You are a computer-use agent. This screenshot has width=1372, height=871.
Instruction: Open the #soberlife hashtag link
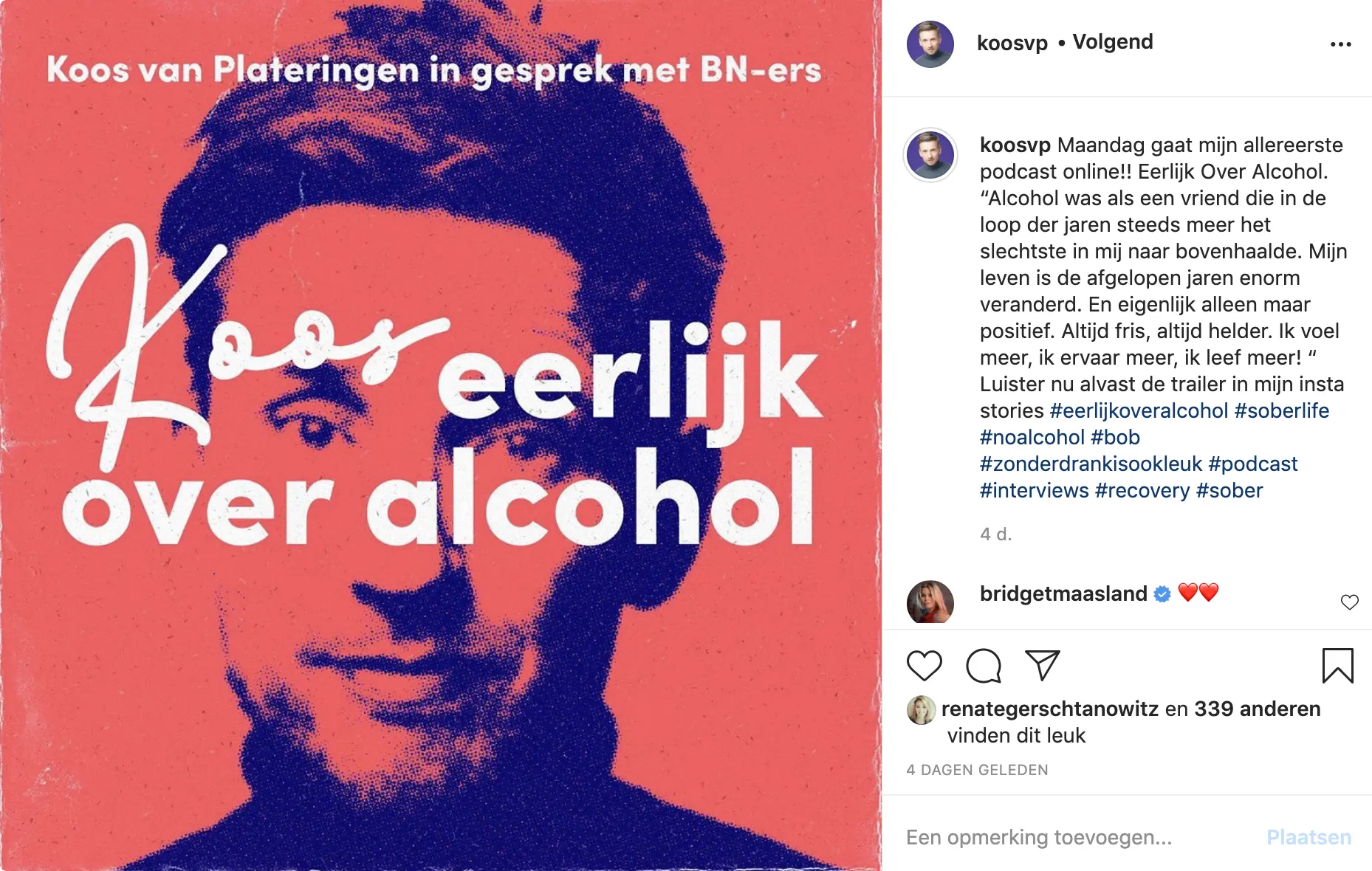coord(1281,410)
